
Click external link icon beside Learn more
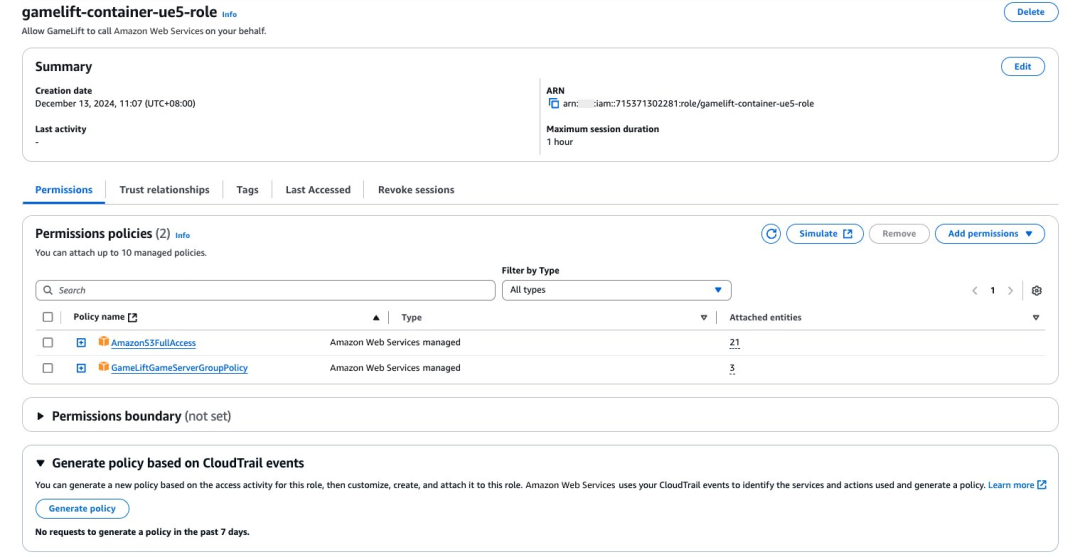tap(1041, 485)
